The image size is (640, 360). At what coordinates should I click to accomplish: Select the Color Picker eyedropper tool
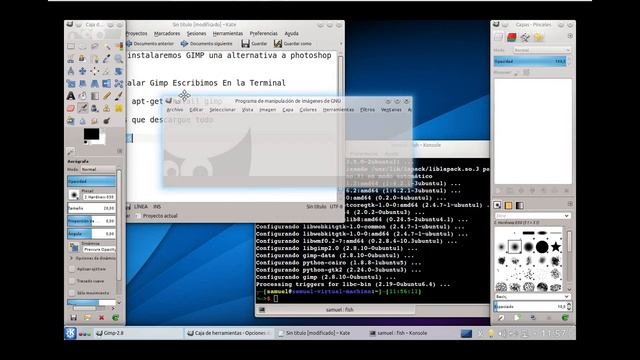click(107, 59)
